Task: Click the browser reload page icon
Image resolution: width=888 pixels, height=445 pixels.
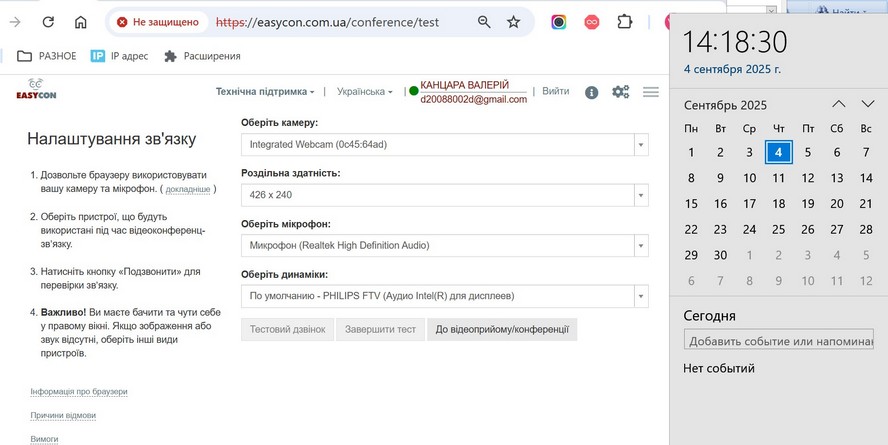Action: pyautogui.click(x=48, y=22)
